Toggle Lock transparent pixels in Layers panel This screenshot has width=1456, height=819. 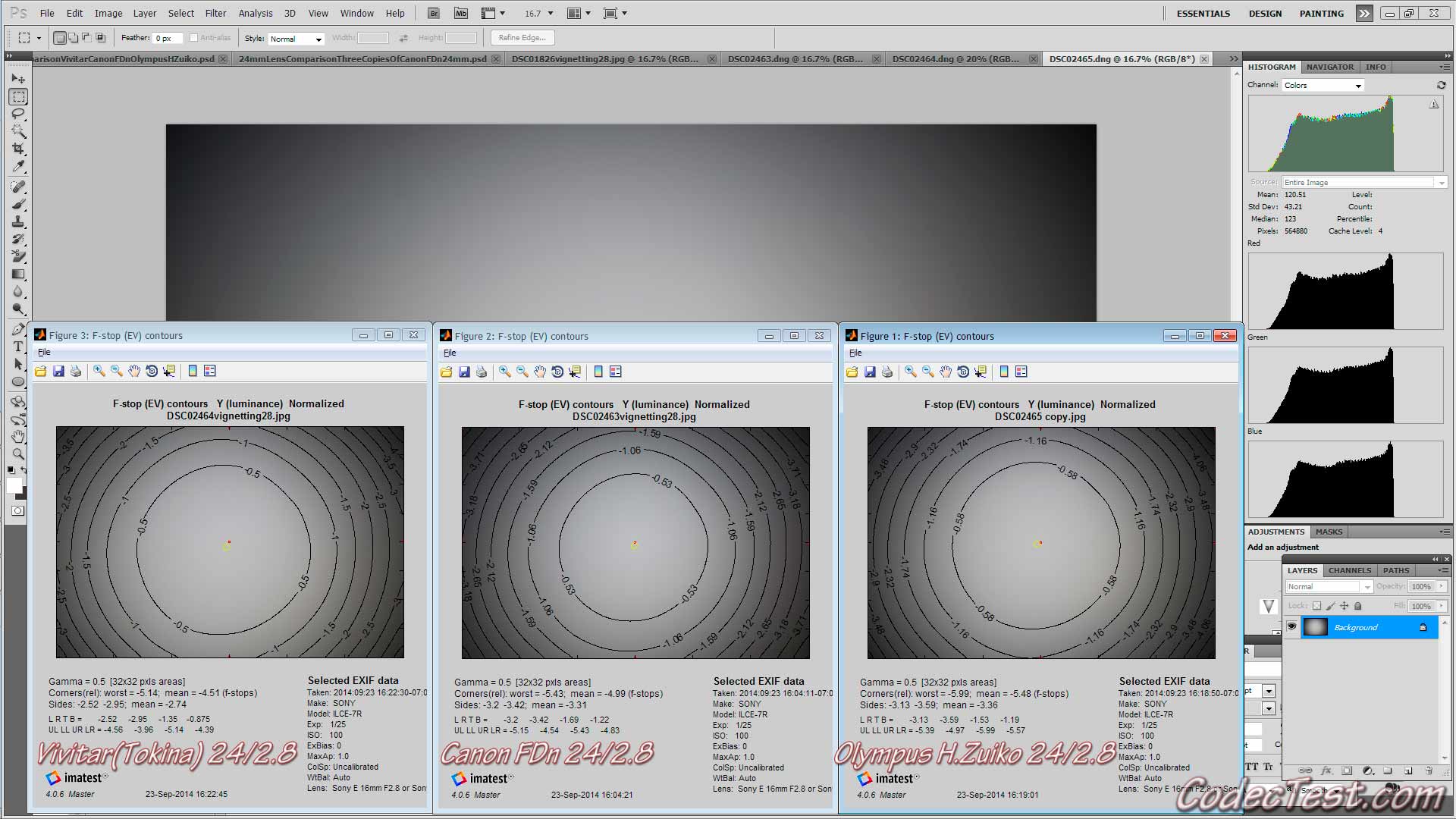pos(1317,606)
